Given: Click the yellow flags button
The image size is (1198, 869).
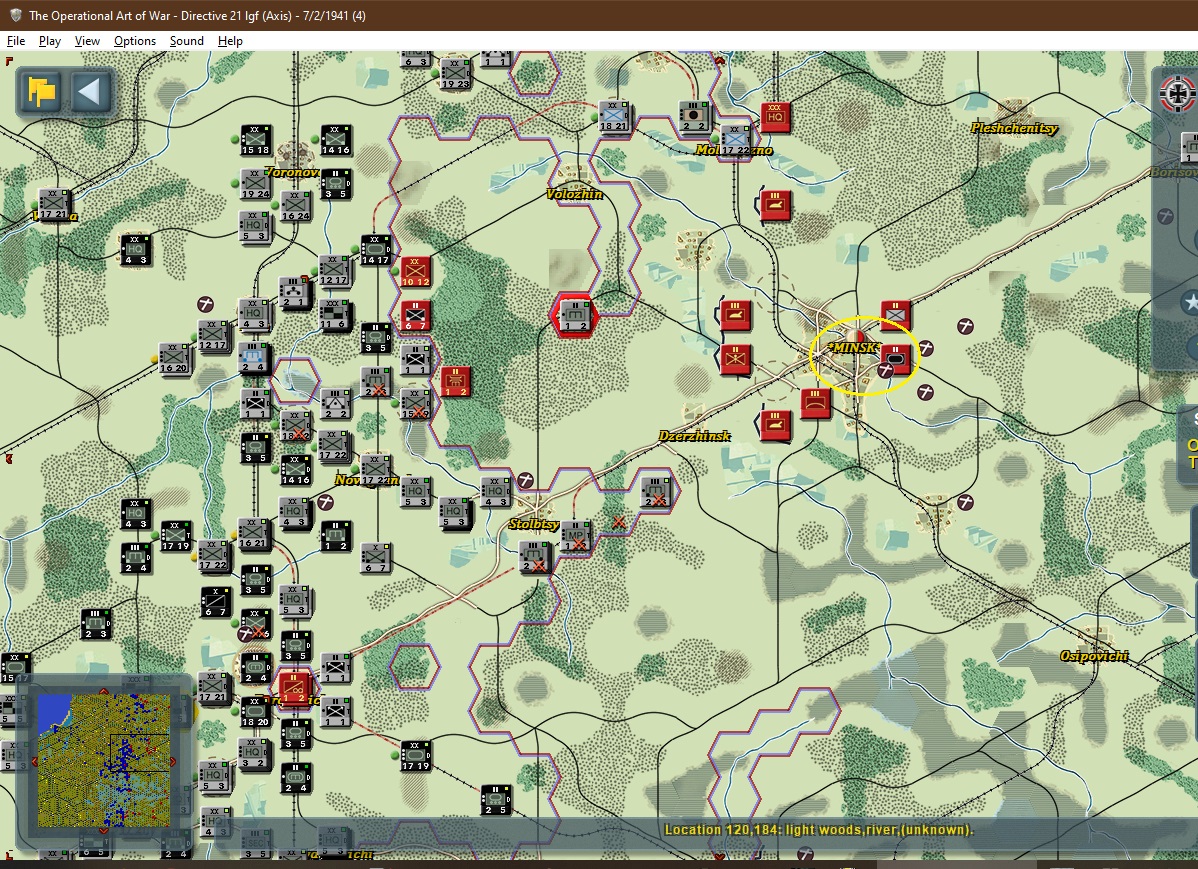Looking at the screenshot, I should pyautogui.click(x=42, y=92).
